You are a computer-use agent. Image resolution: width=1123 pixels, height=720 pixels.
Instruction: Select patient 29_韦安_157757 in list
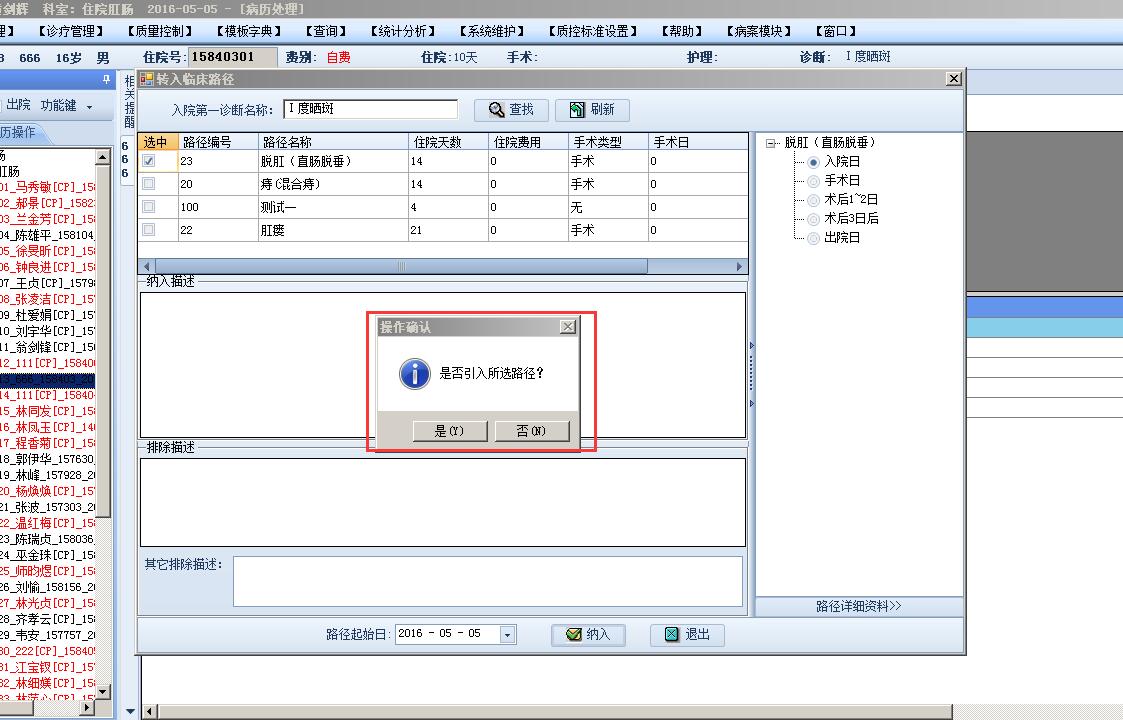47,635
